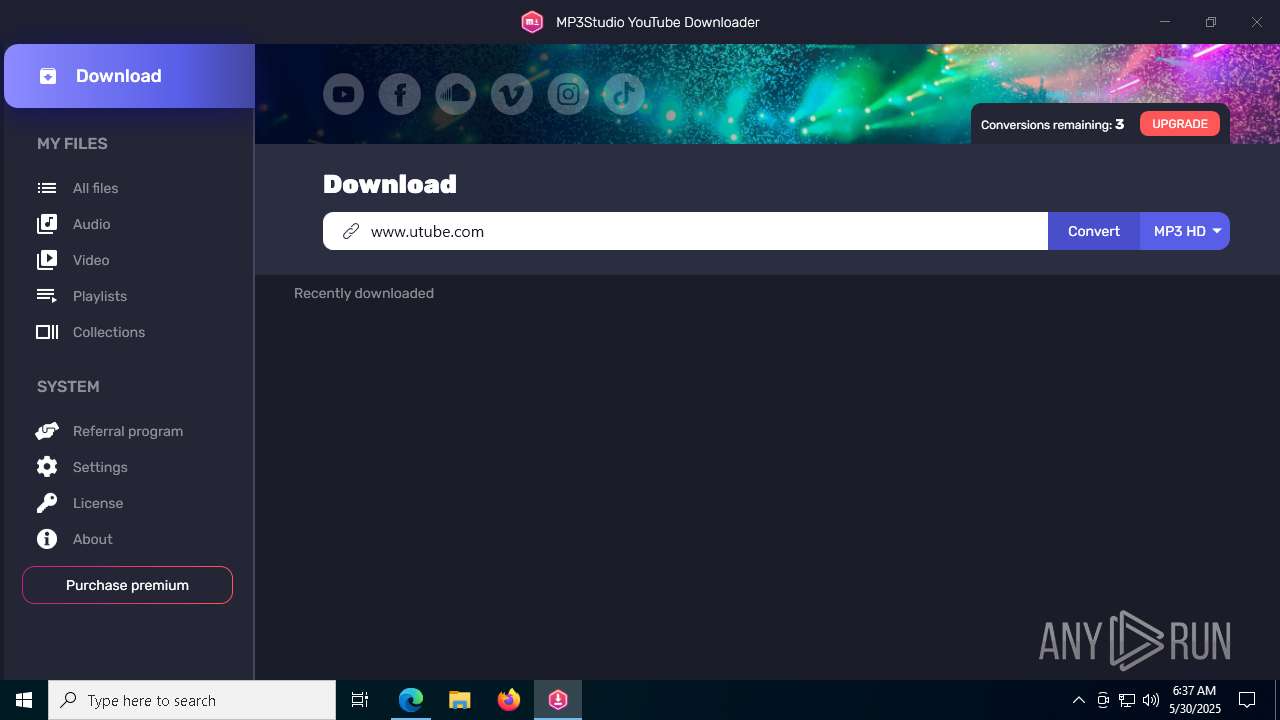The height and width of the screenshot is (720, 1280).
Task: Click the taskbar search box
Action: pyautogui.click(x=192, y=700)
